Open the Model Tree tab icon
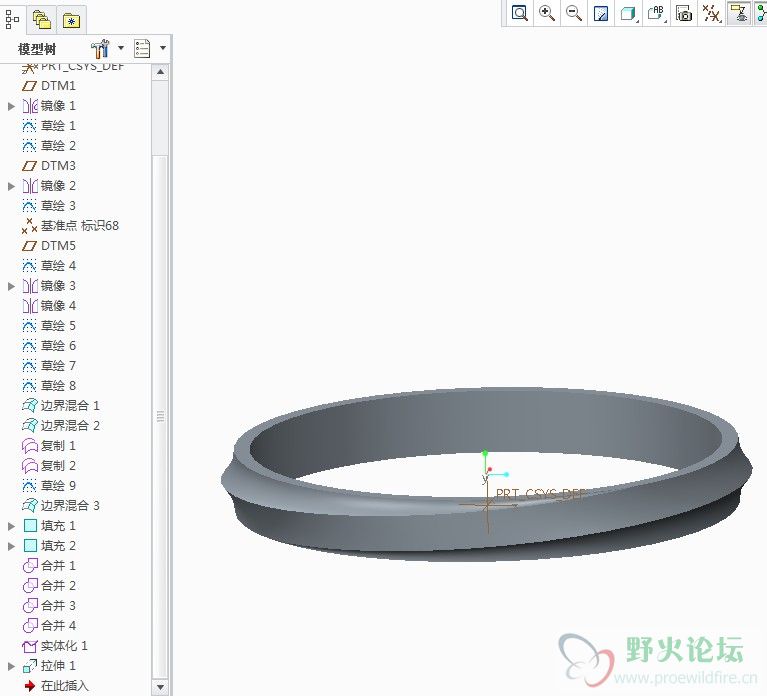 (12, 20)
